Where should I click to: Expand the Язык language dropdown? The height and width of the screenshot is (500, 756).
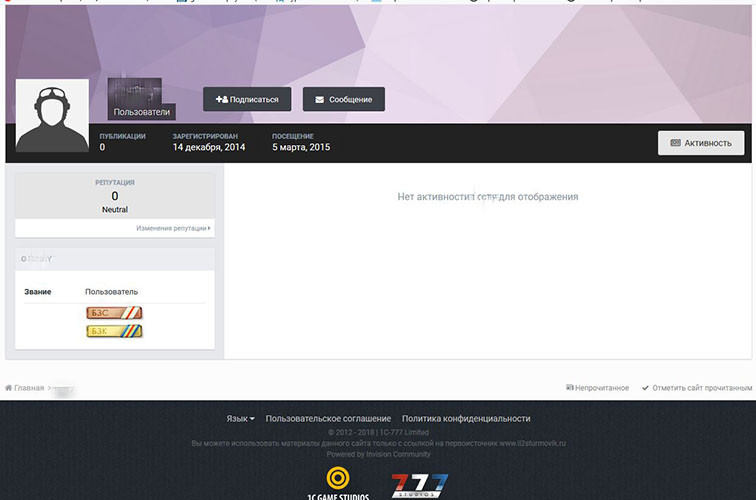tap(240, 419)
